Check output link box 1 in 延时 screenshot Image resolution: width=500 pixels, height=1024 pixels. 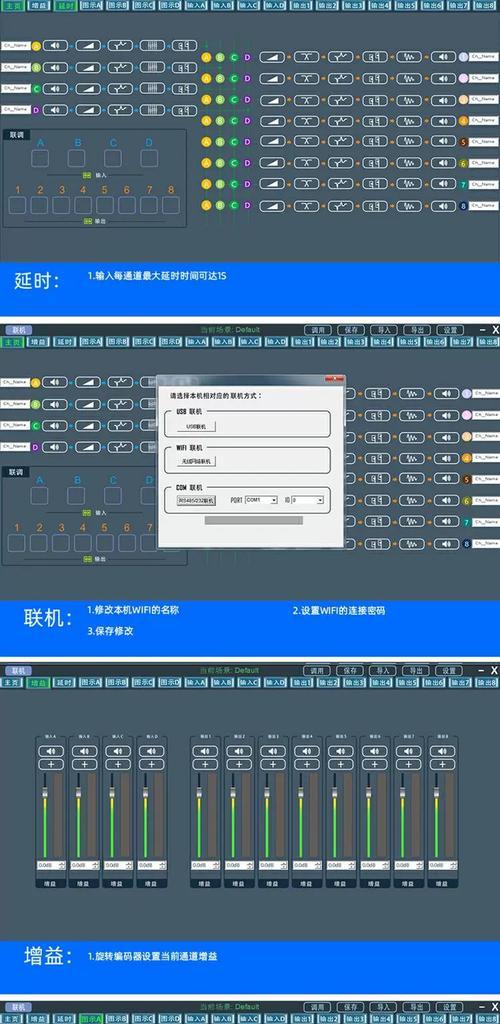18,205
